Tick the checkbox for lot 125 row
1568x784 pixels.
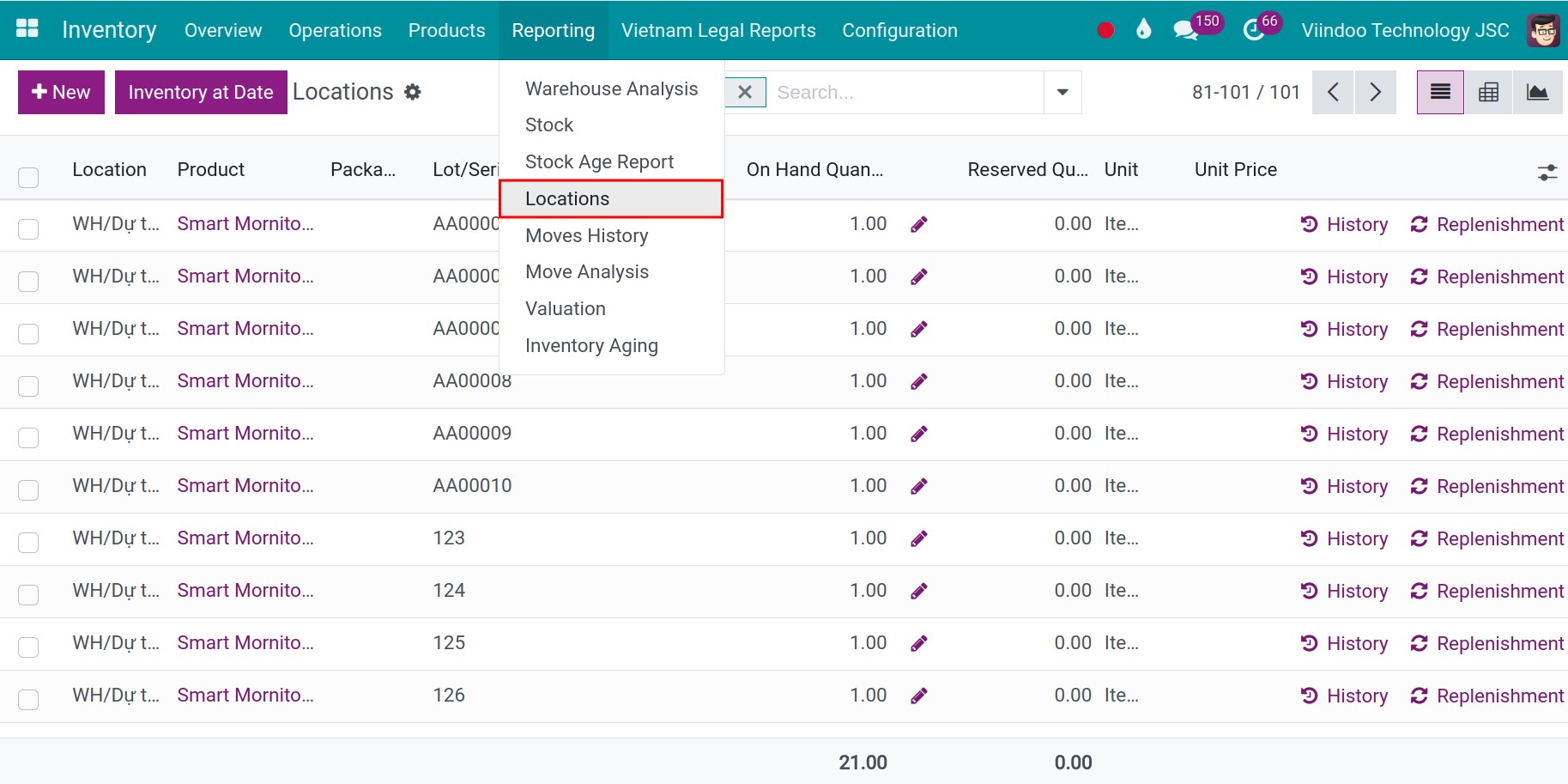(28, 647)
